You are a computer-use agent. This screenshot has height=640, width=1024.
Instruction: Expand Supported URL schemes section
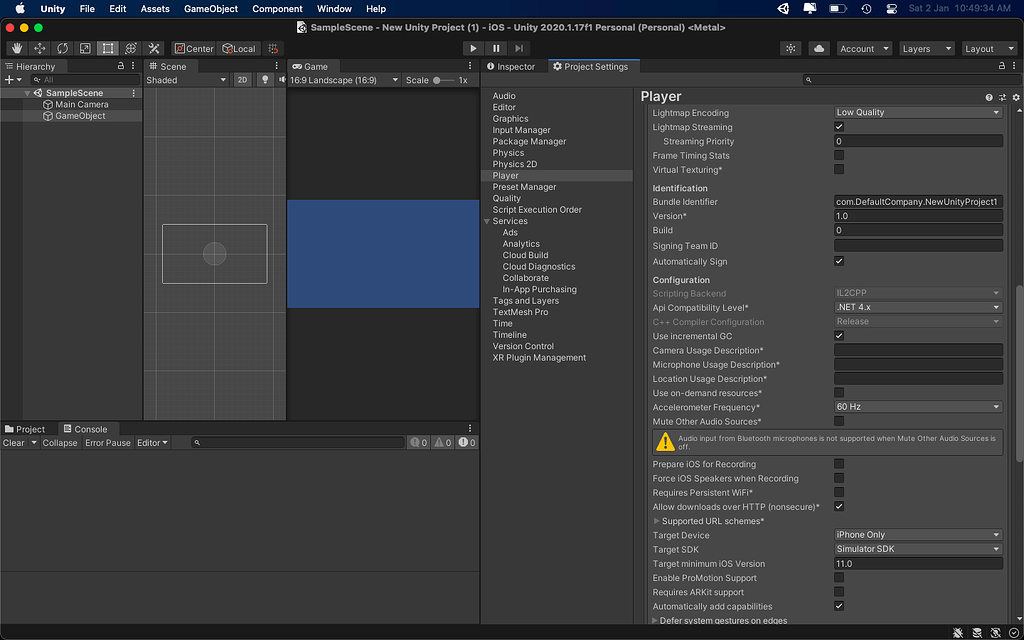click(x=657, y=521)
